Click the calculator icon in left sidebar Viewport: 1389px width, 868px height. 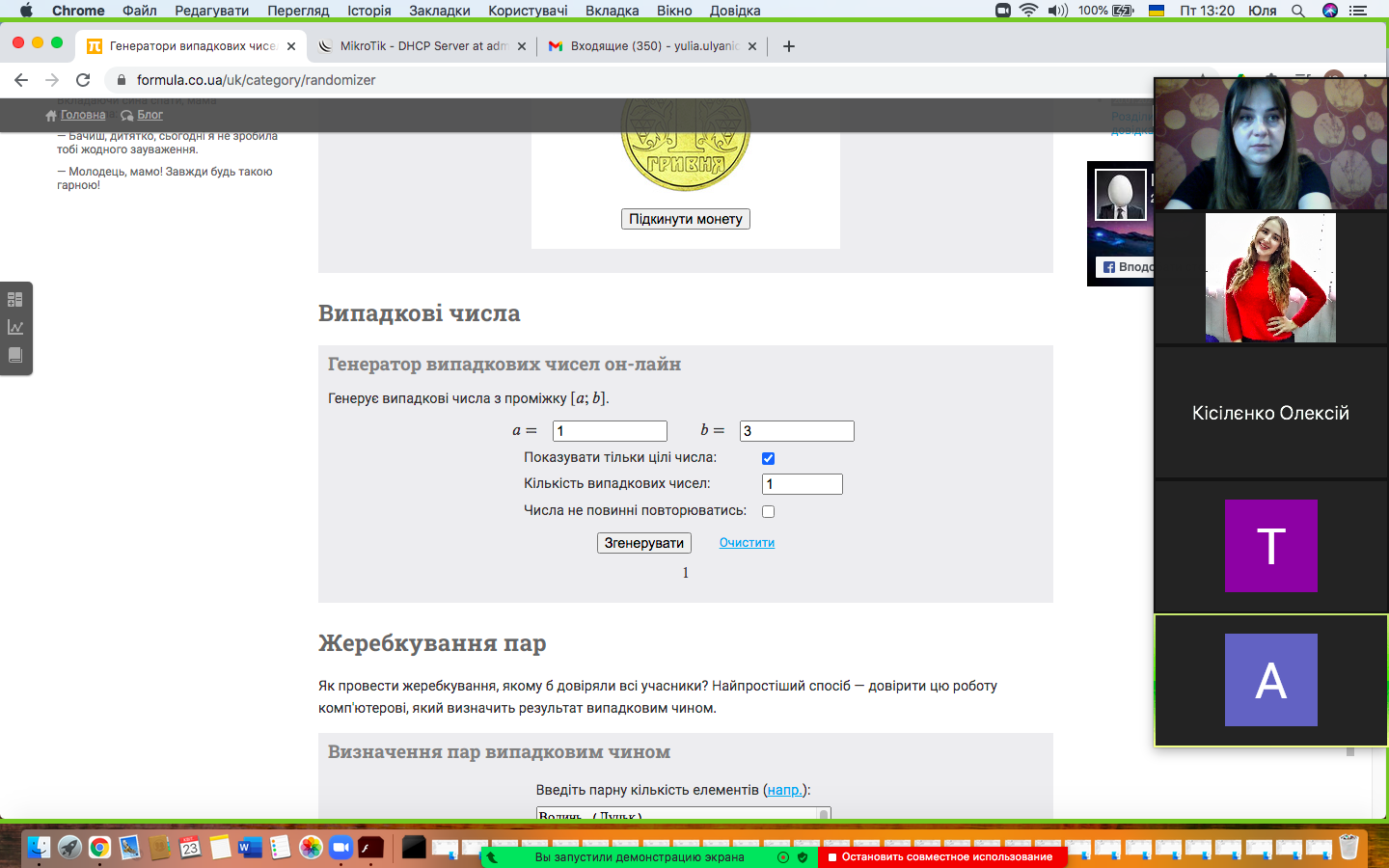[15, 300]
